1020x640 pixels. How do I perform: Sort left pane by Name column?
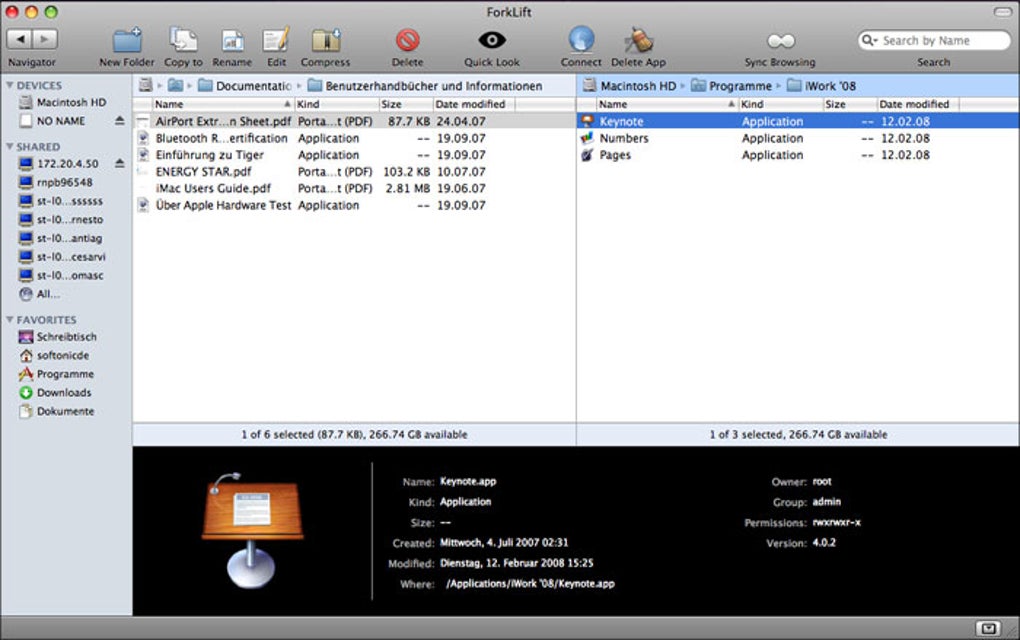[x=222, y=104]
